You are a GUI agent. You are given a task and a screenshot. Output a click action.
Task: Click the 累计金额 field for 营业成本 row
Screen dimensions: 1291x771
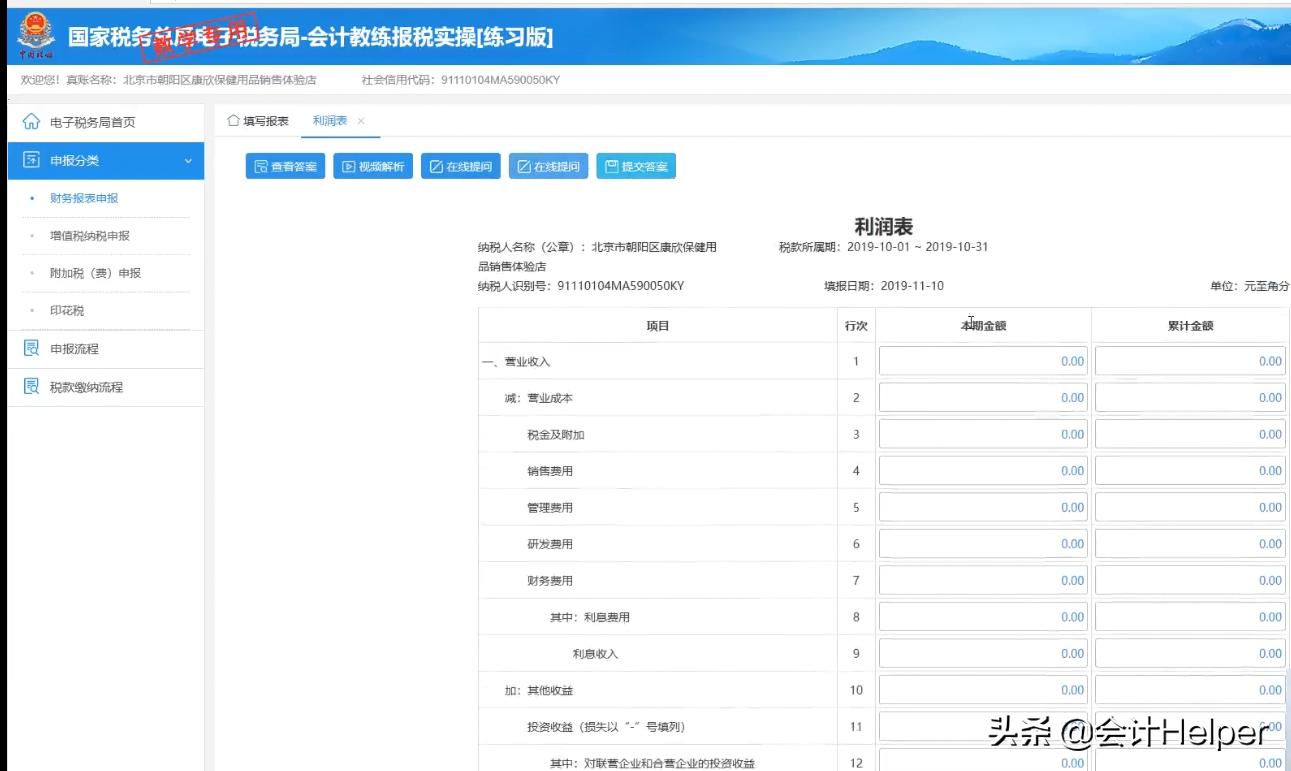coord(1189,397)
